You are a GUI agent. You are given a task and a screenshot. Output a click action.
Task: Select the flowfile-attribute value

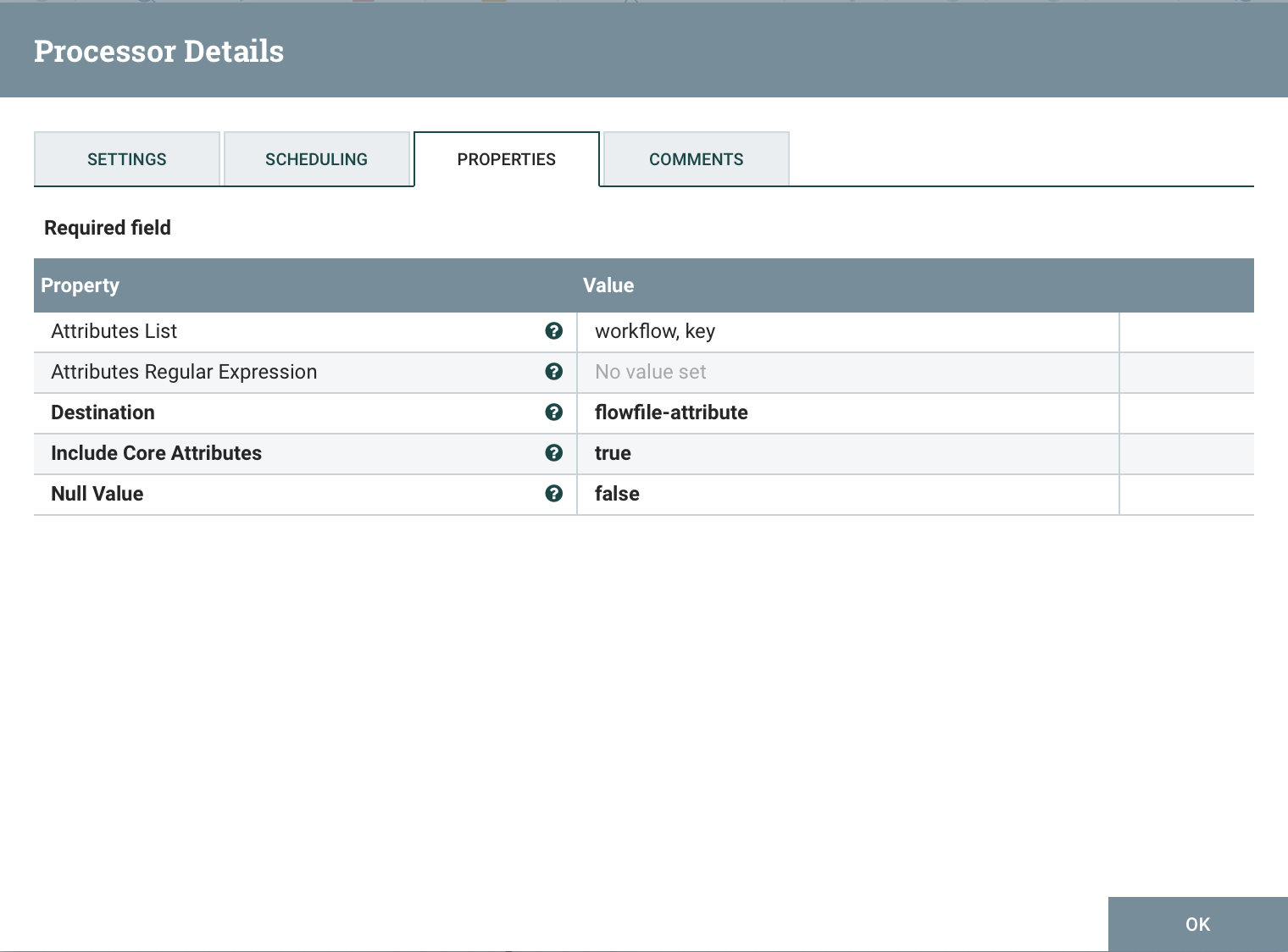click(x=847, y=412)
